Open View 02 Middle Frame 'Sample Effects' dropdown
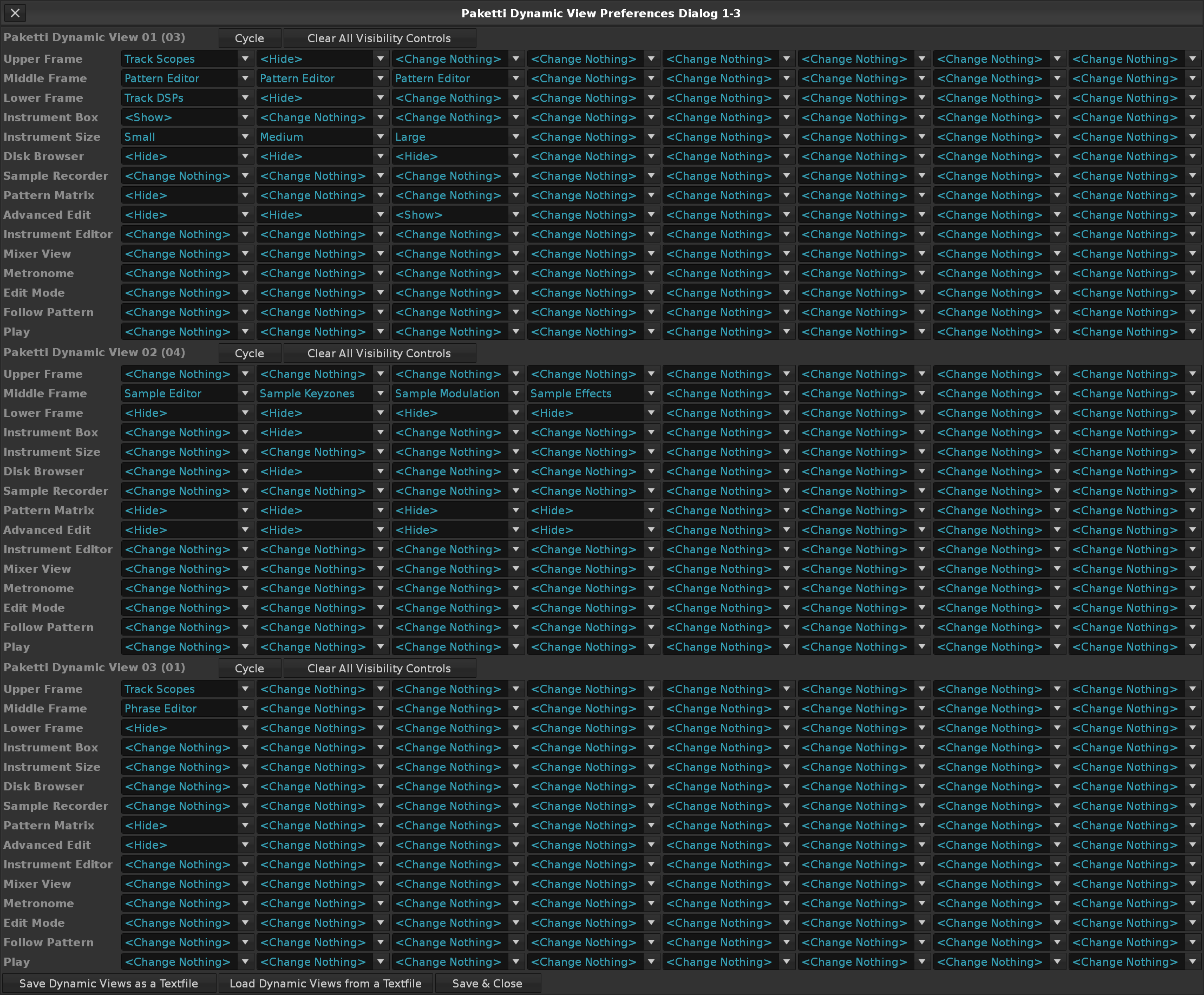This screenshot has width=1204, height=995. coord(593,394)
